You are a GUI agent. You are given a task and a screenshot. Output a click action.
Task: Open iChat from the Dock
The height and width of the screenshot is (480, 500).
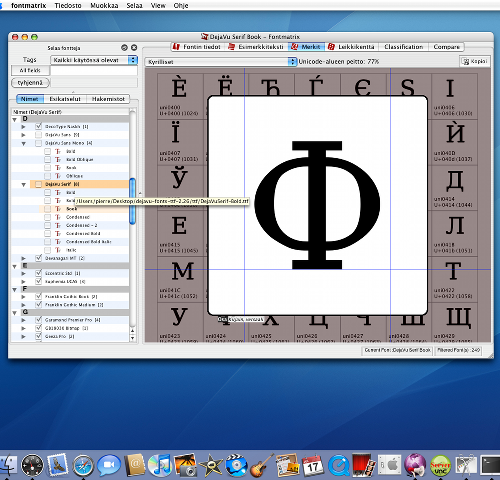[x=109, y=465]
